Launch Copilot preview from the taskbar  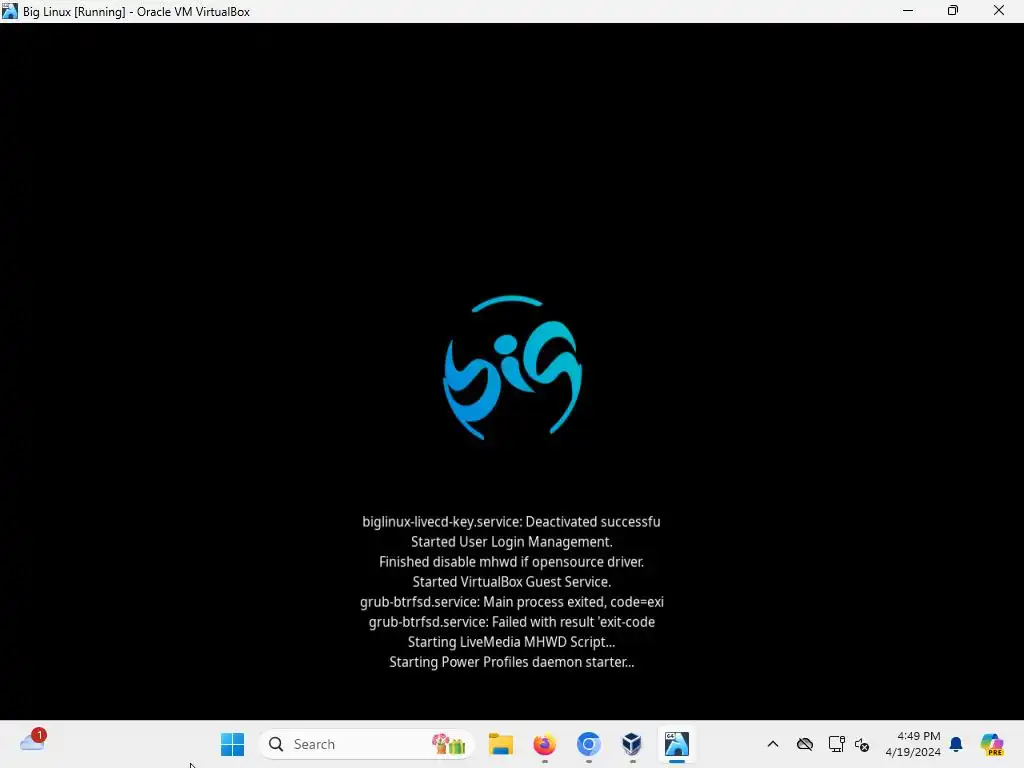pos(991,744)
